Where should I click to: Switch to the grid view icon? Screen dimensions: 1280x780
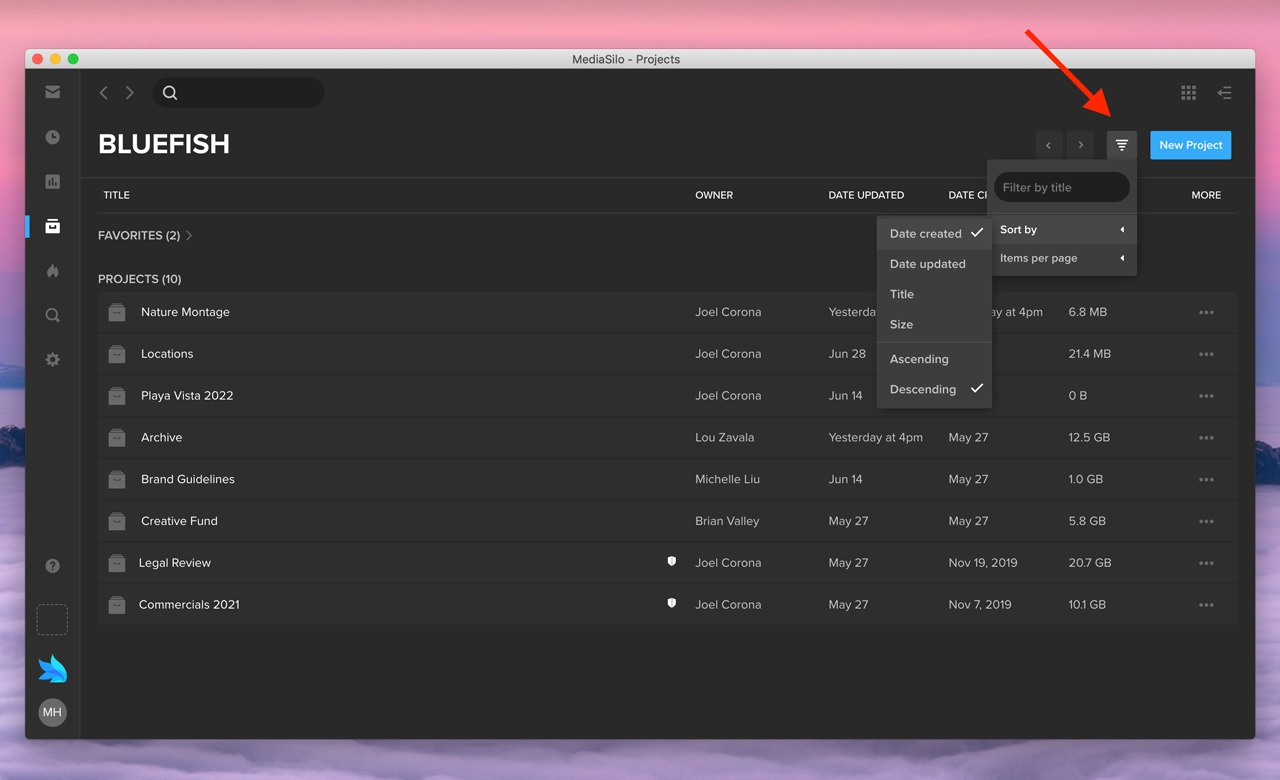coord(1188,92)
